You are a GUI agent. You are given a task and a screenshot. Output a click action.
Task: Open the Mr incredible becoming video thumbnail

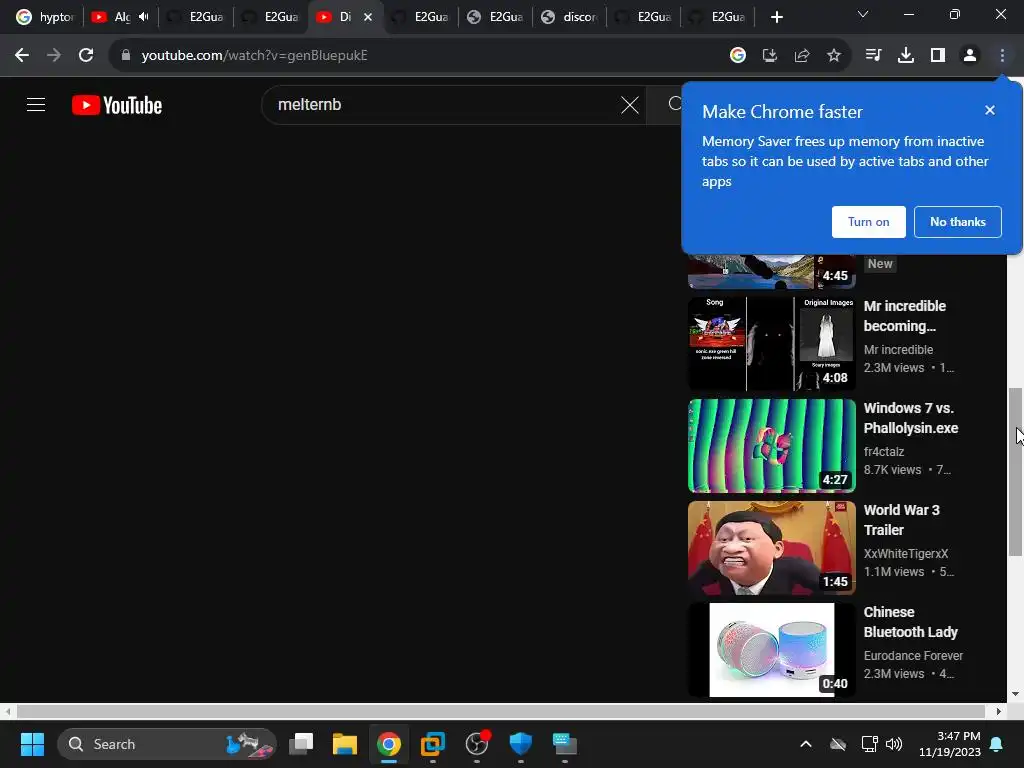[771, 344]
